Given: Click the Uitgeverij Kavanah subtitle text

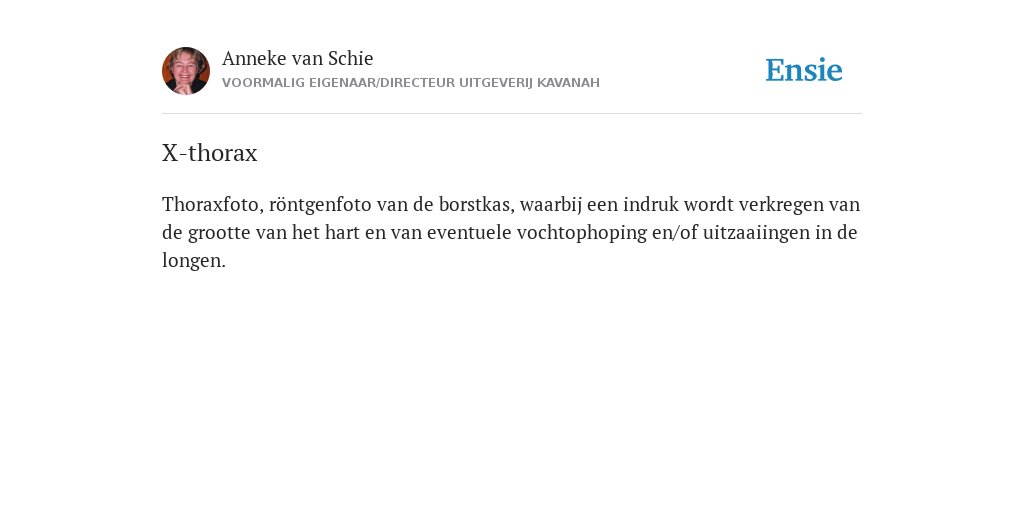Looking at the screenshot, I should (529, 83).
